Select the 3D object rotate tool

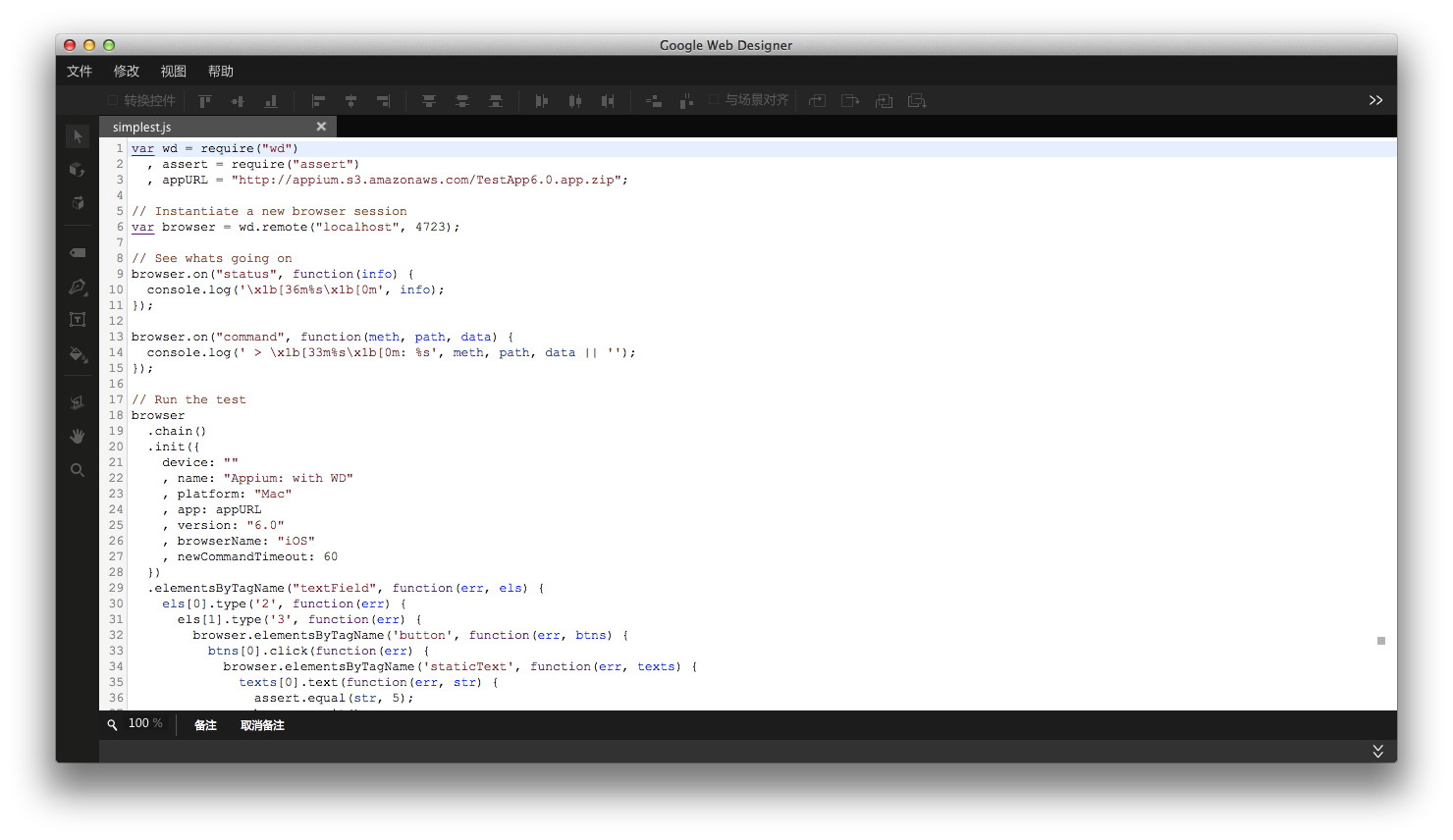[78, 170]
